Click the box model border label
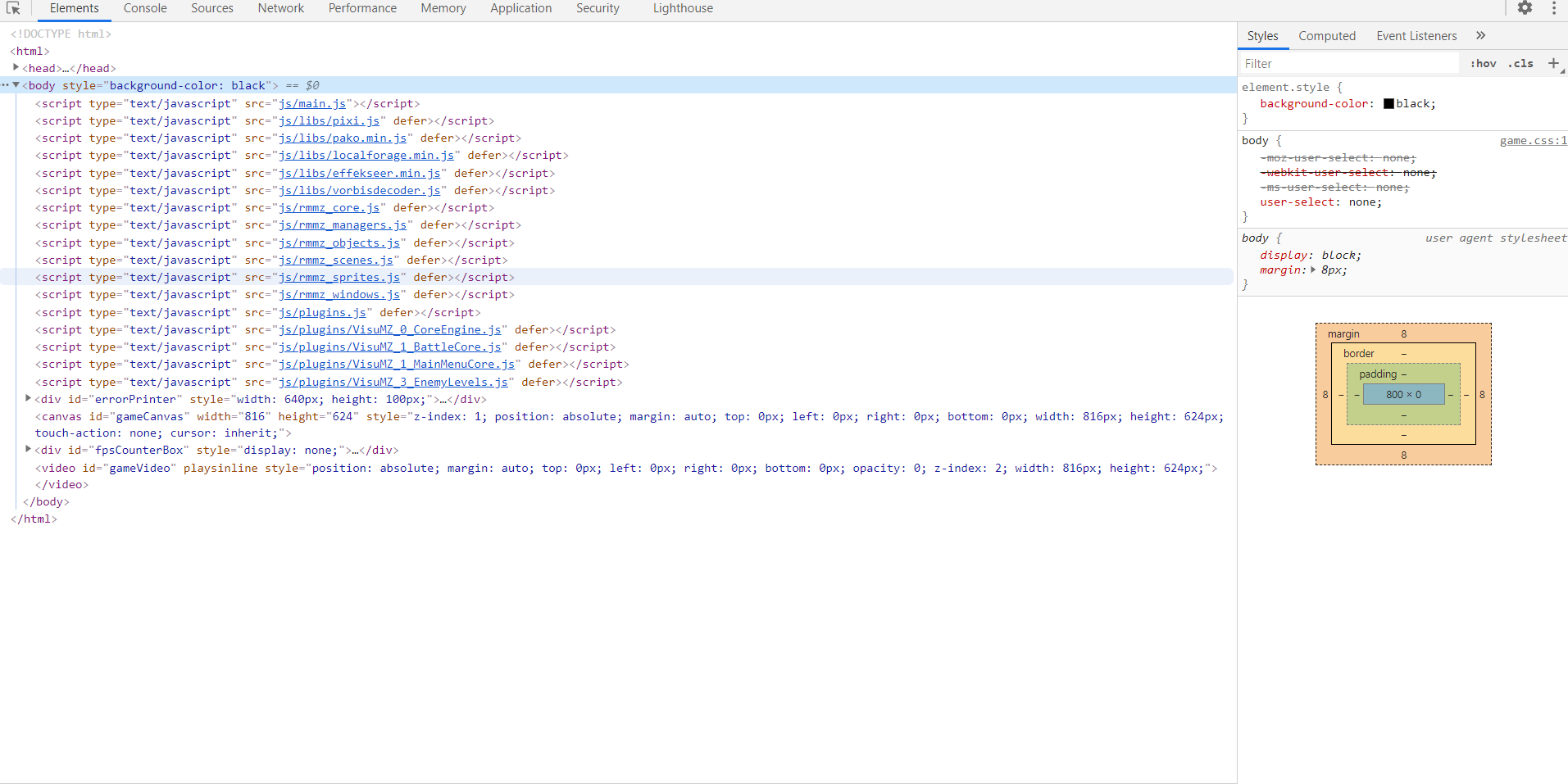Screen dimensions: 1568x784 click(x=1359, y=354)
